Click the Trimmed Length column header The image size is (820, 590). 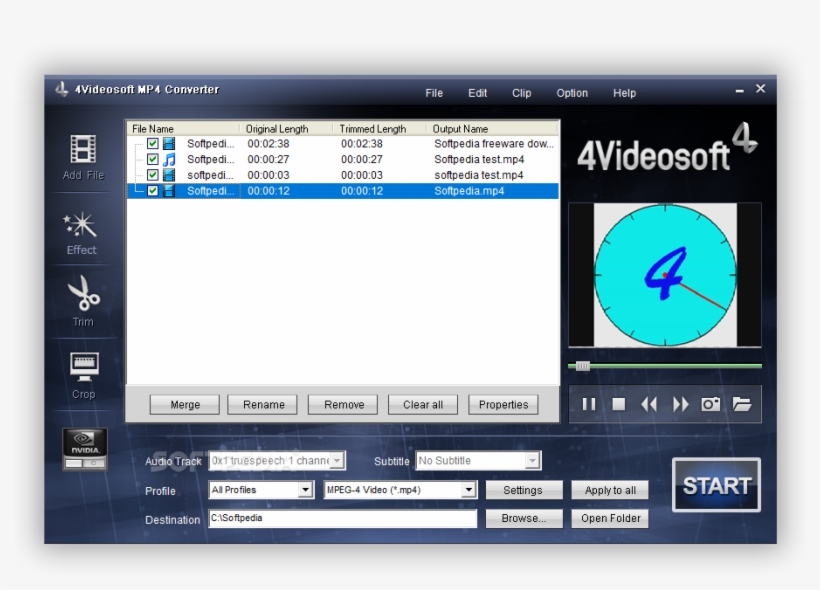[380, 129]
